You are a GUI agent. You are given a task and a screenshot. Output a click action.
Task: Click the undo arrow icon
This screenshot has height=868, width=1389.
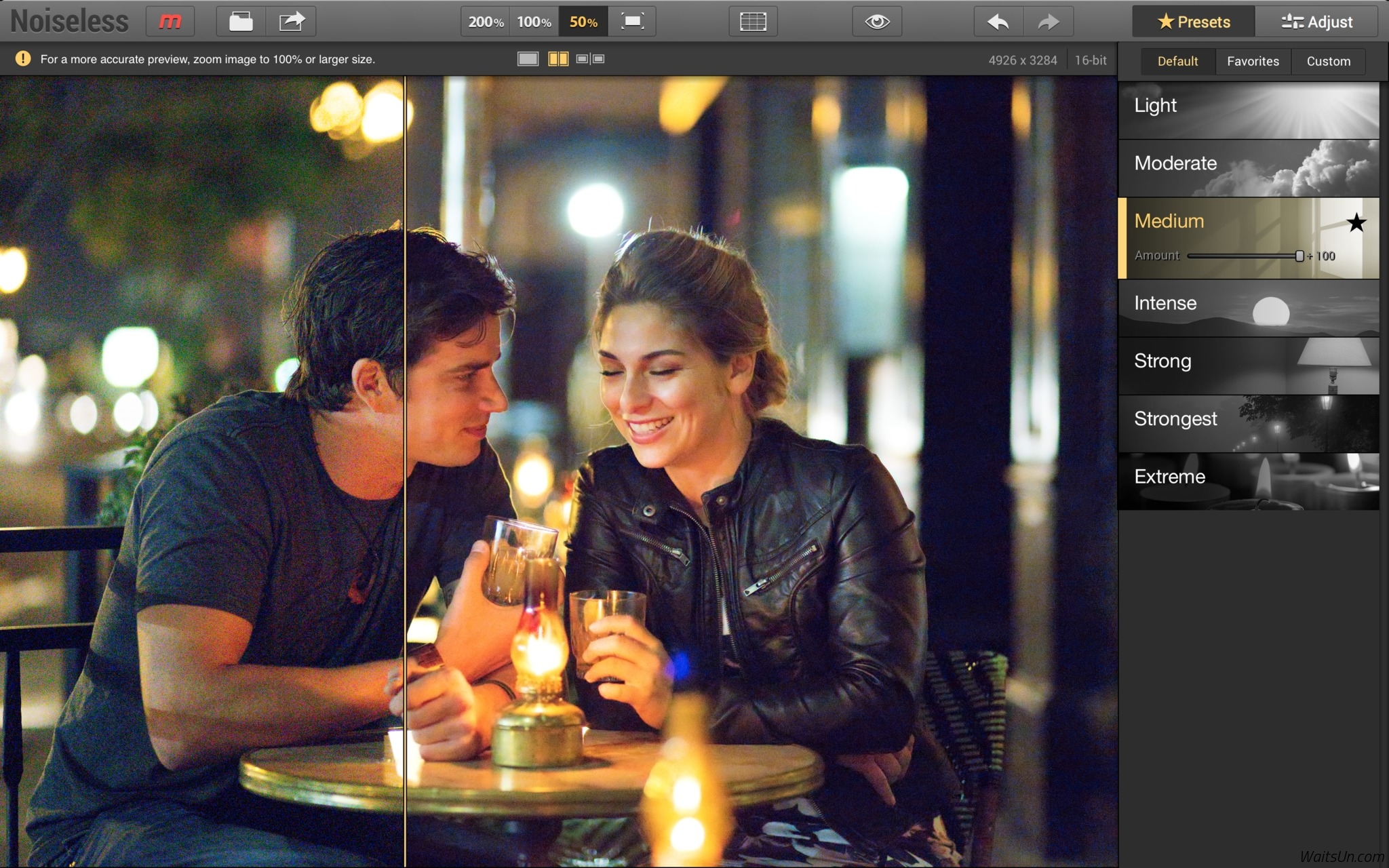pyautogui.click(x=998, y=22)
